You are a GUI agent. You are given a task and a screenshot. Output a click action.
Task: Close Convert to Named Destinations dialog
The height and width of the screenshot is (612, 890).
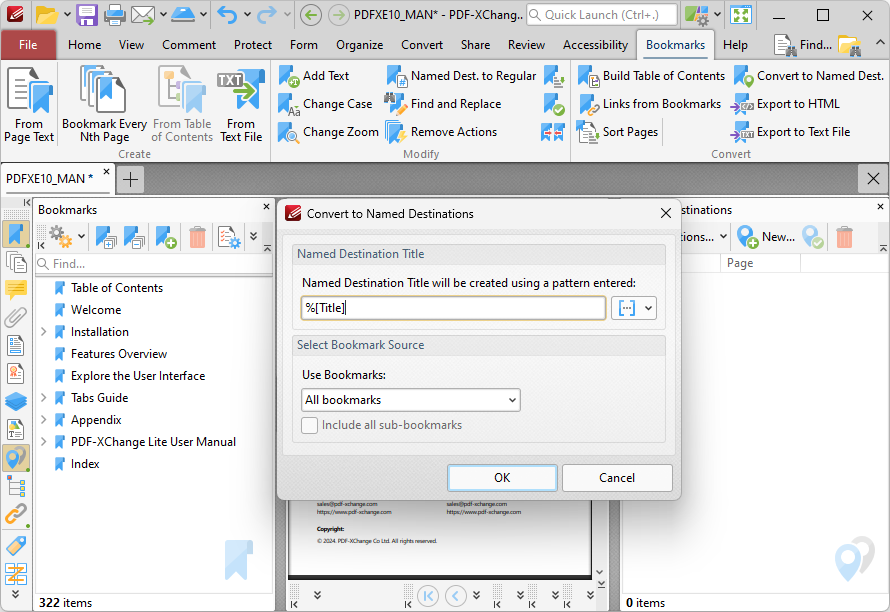(666, 213)
